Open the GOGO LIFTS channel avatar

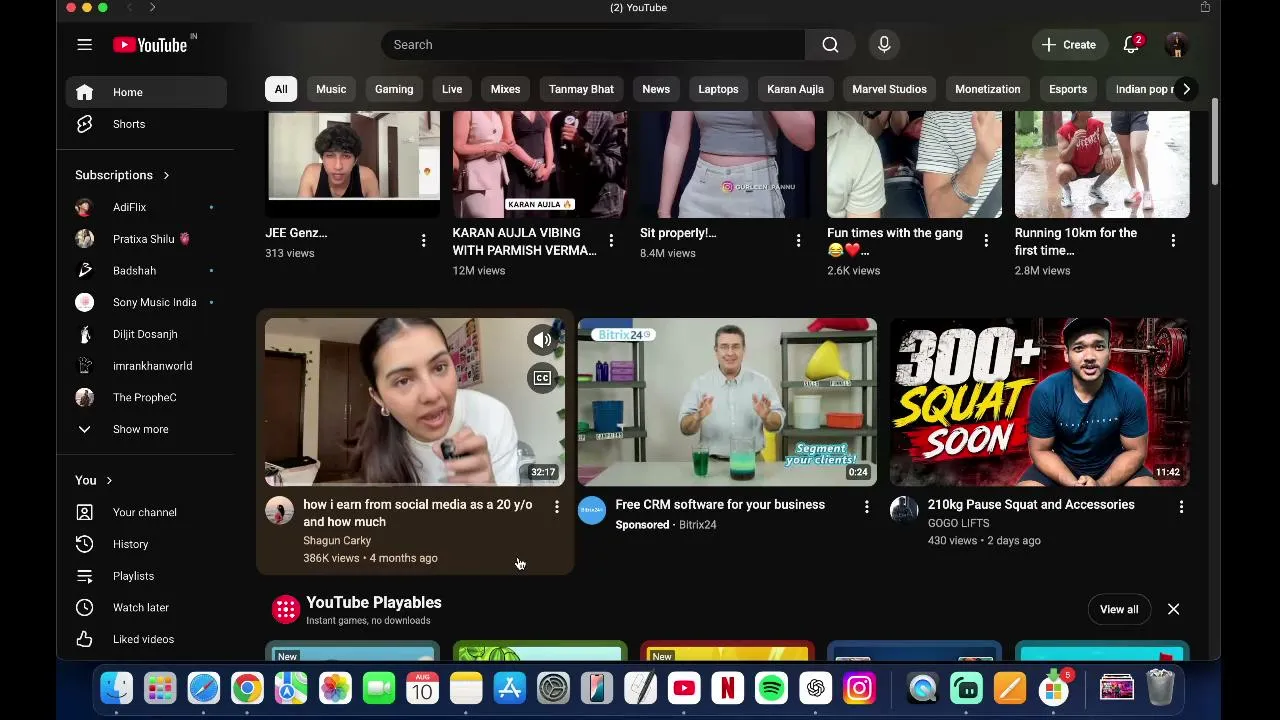(x=904, y=510)
